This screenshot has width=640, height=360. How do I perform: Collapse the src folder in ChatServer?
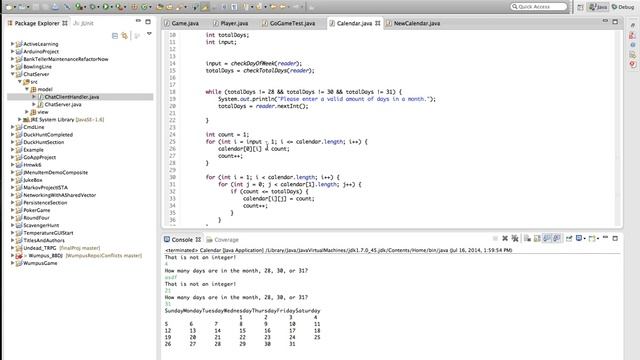click(20, 82)
